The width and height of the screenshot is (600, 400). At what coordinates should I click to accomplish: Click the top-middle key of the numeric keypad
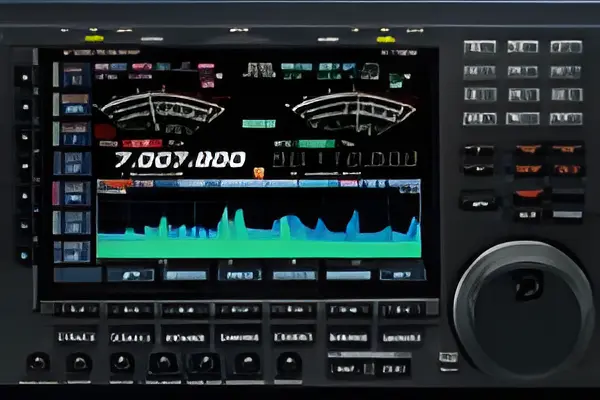click(x=523, y=47)
